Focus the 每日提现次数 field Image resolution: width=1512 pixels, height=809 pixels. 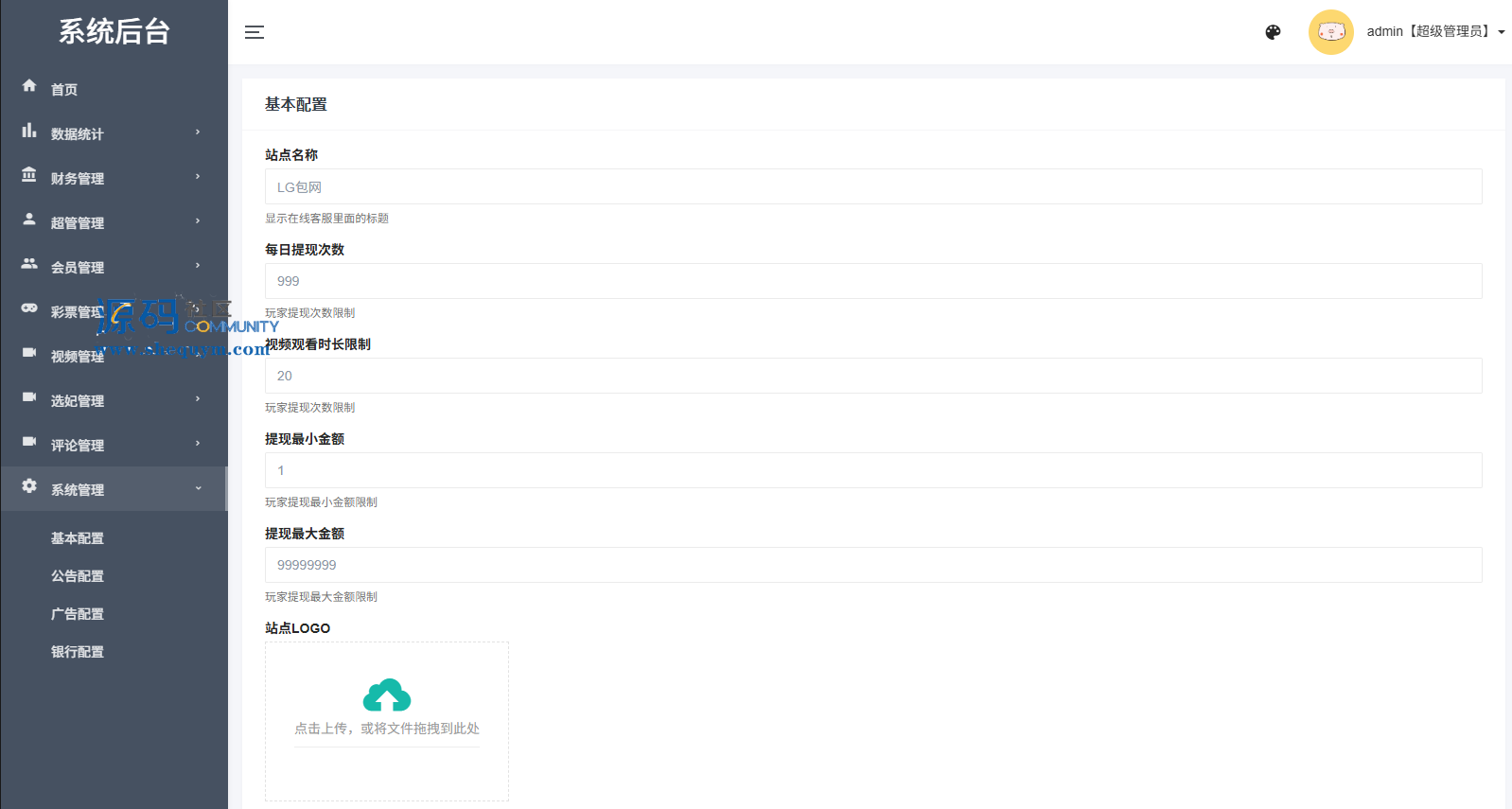click(x=872, y=281)
